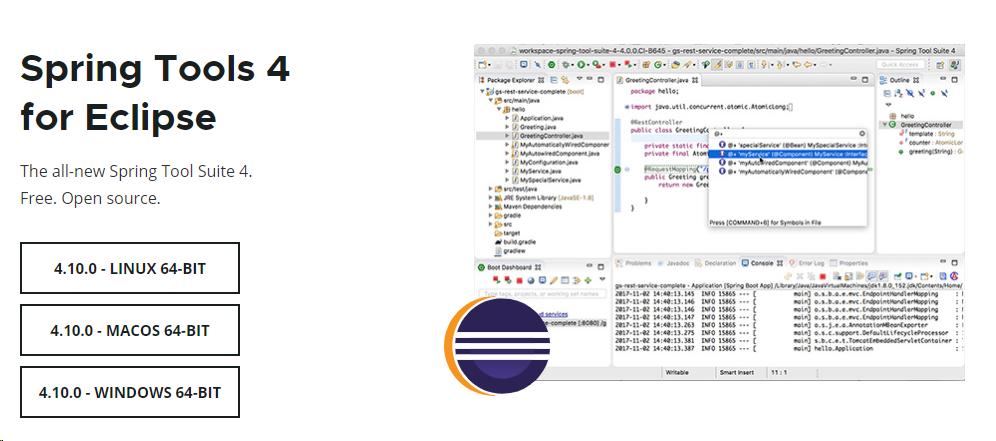Screen dimensions: 996x441
Task: Choose 'specialService' entry in symbols popup
Action: [792, 145]
